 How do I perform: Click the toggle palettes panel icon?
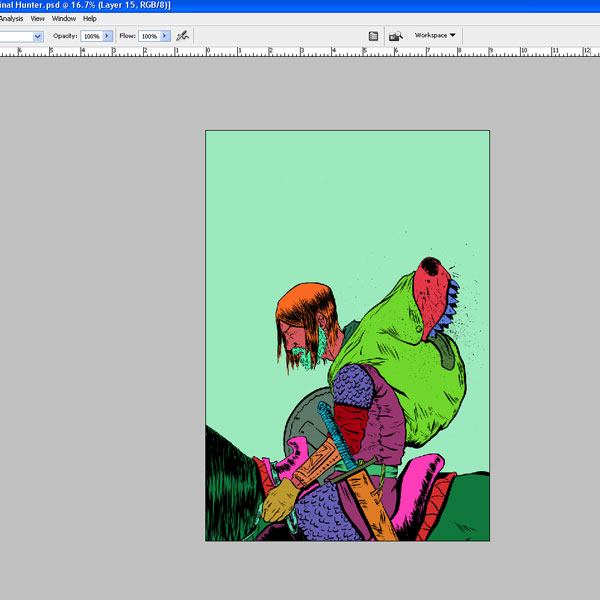pyautogui.click(x=373, y=36)
